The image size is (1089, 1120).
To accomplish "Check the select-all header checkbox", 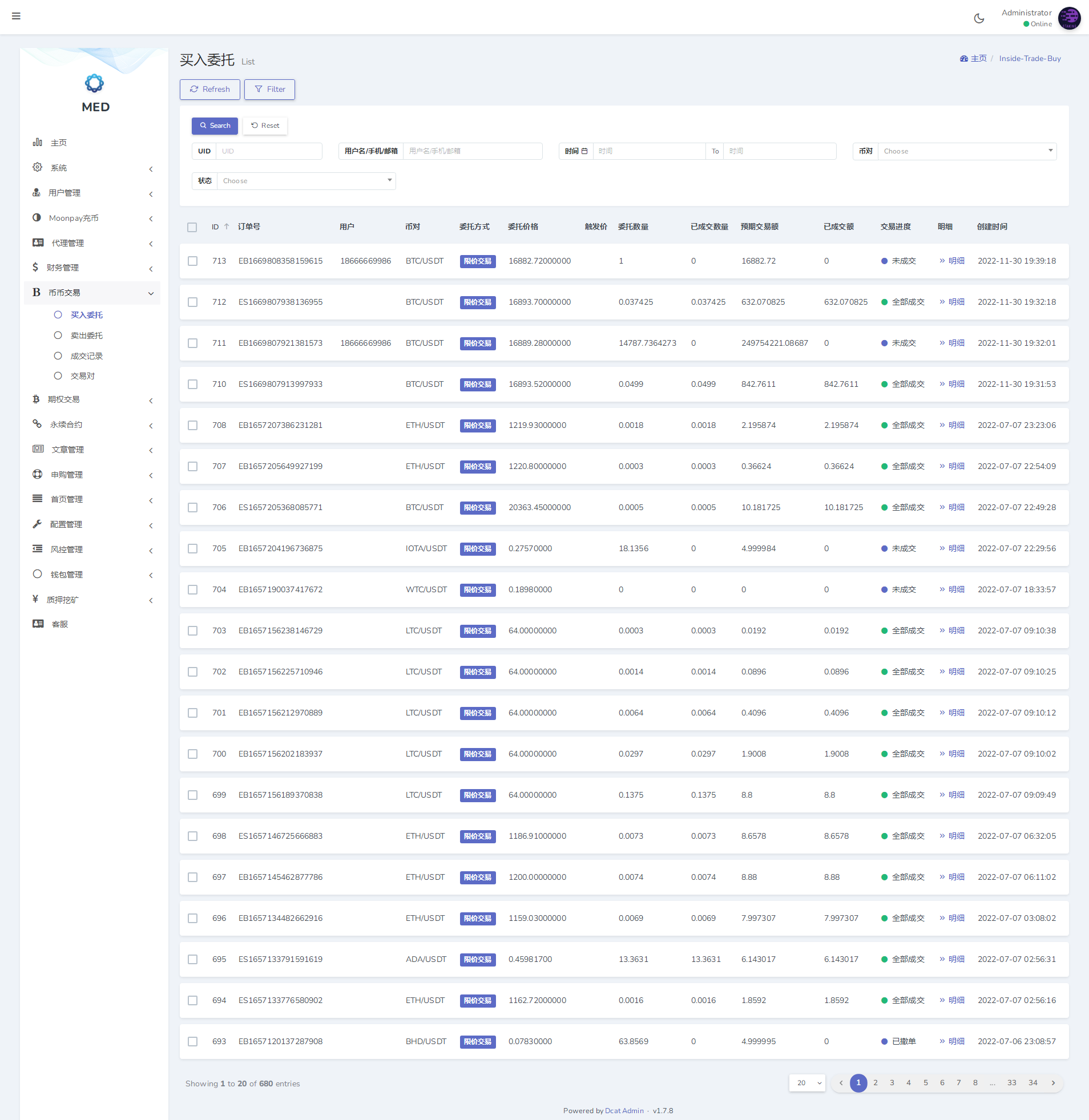I will click(x=192, y=228).
